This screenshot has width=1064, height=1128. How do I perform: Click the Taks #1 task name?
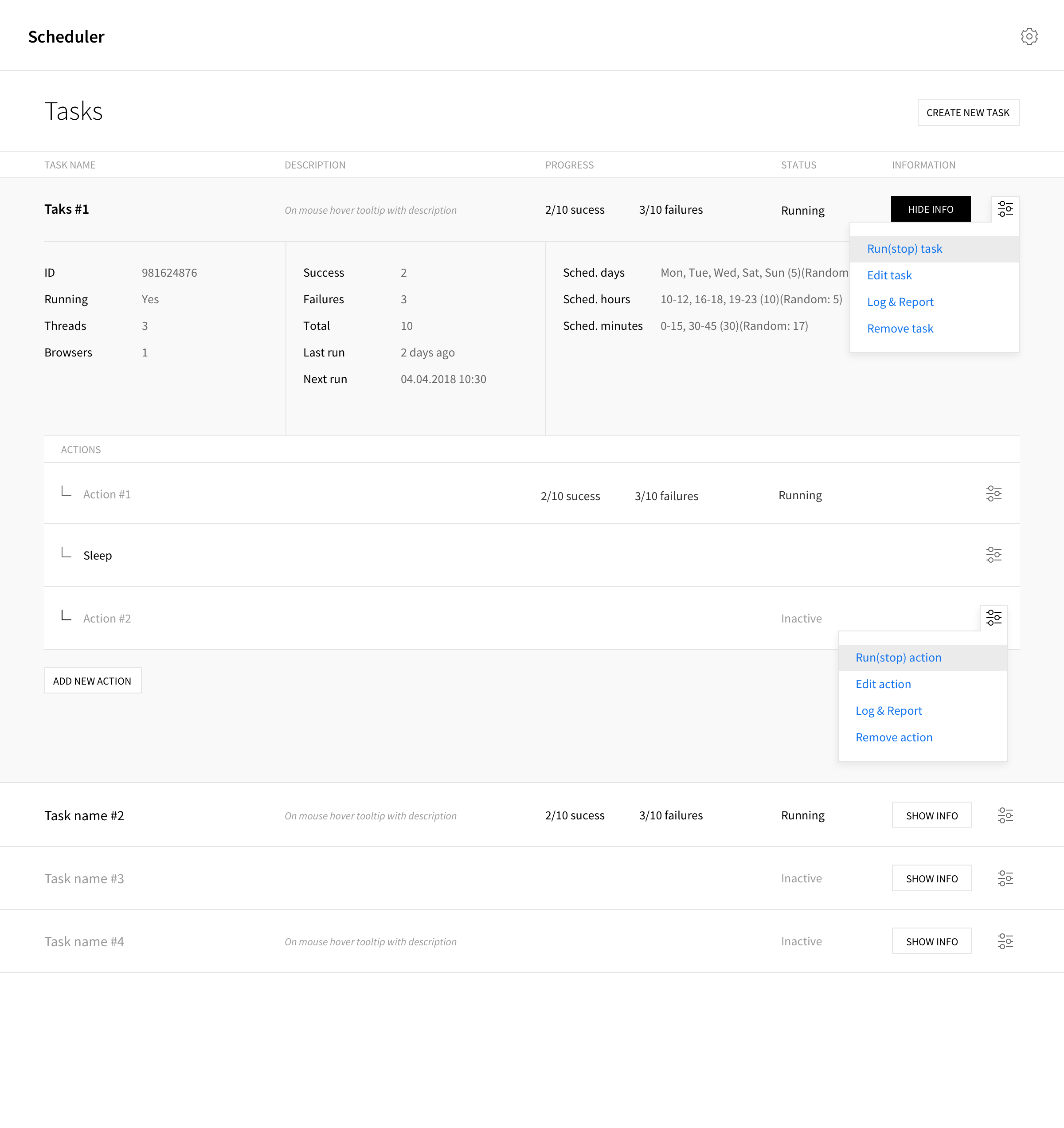66,209
